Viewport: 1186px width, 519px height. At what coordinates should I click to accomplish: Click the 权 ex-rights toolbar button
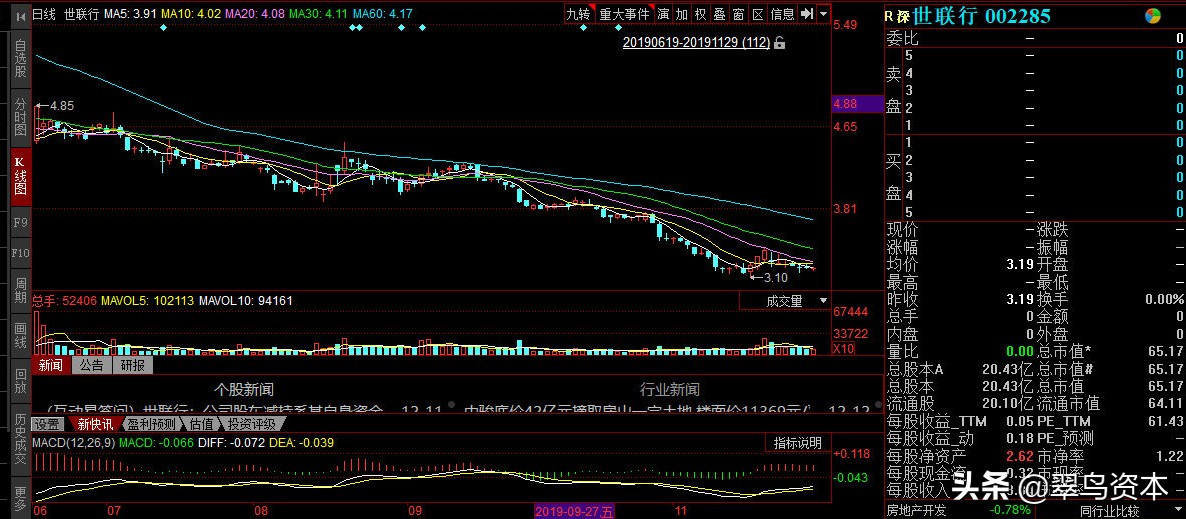[x=700, y=14]
